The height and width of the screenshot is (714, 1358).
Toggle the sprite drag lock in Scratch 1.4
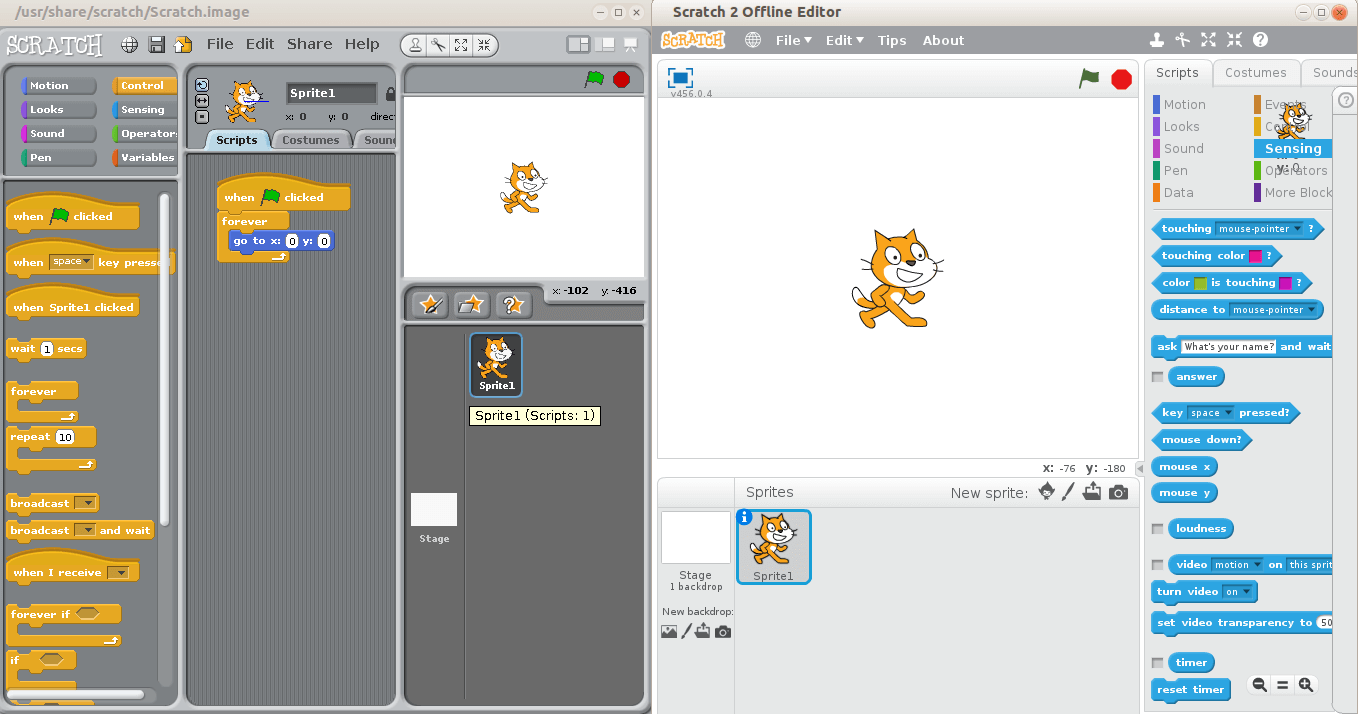pyautogui.click(x=391, y=94)
